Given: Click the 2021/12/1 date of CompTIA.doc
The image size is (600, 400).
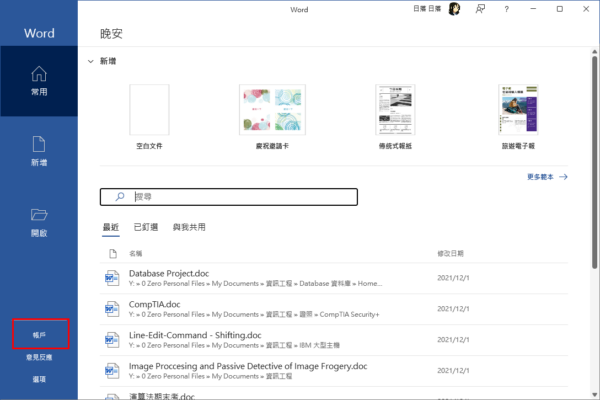Looking at the screenshot, I should pos(453,309).
